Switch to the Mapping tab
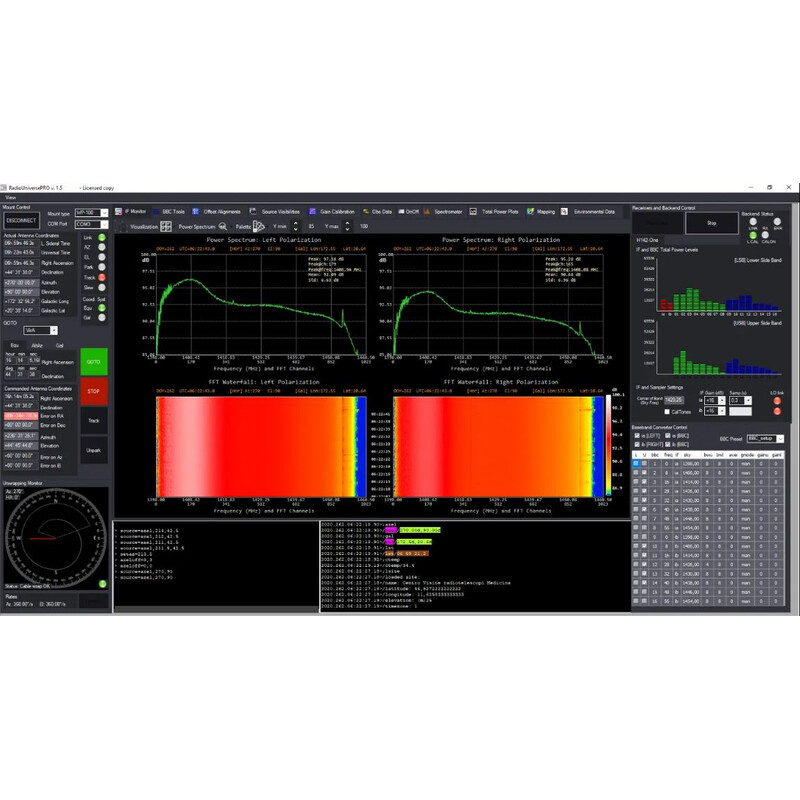Image resolution: width=800 pixels, height=800 pixels. (541, 211)
